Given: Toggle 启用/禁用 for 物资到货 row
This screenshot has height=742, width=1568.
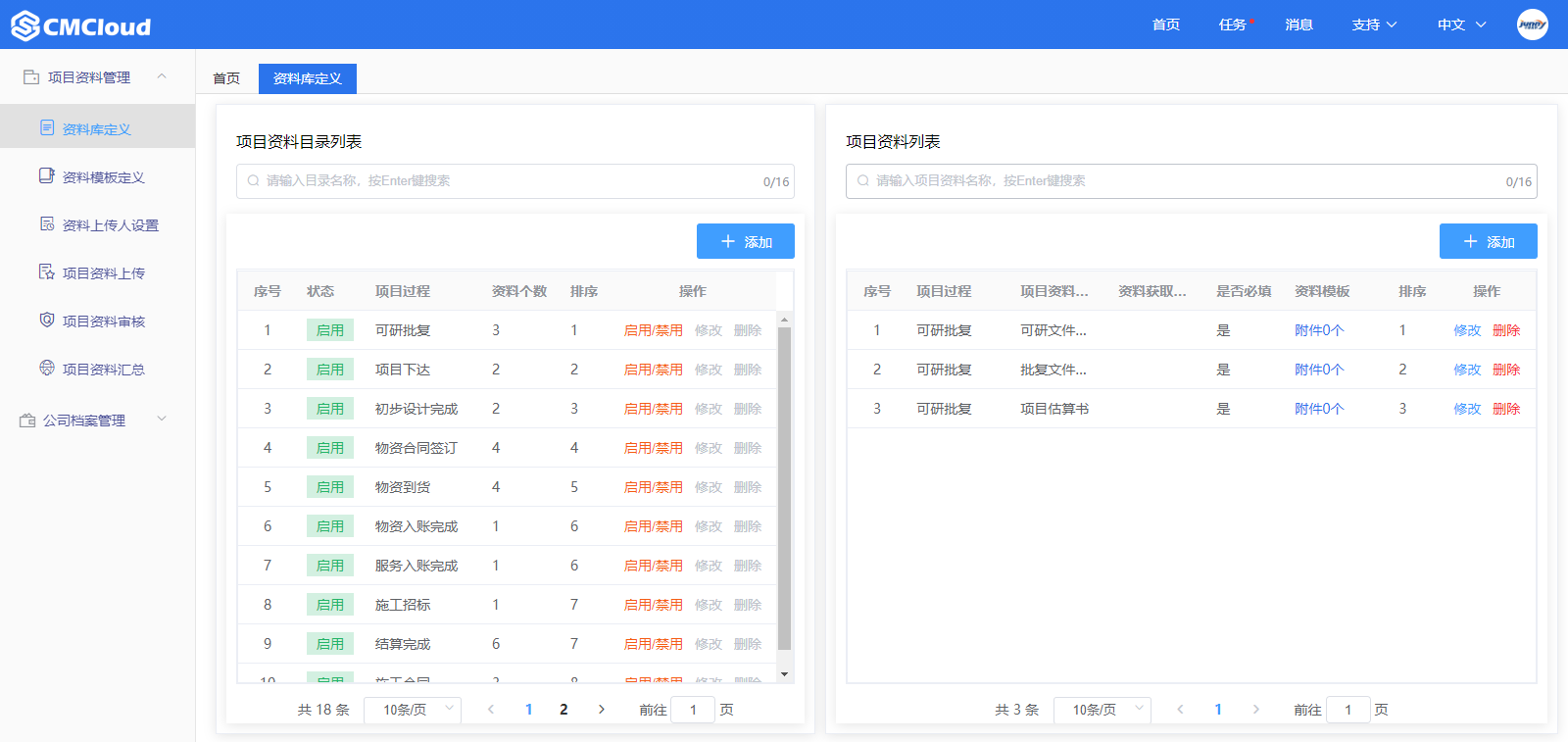Looking at the screenshot, I should point(654,487).
